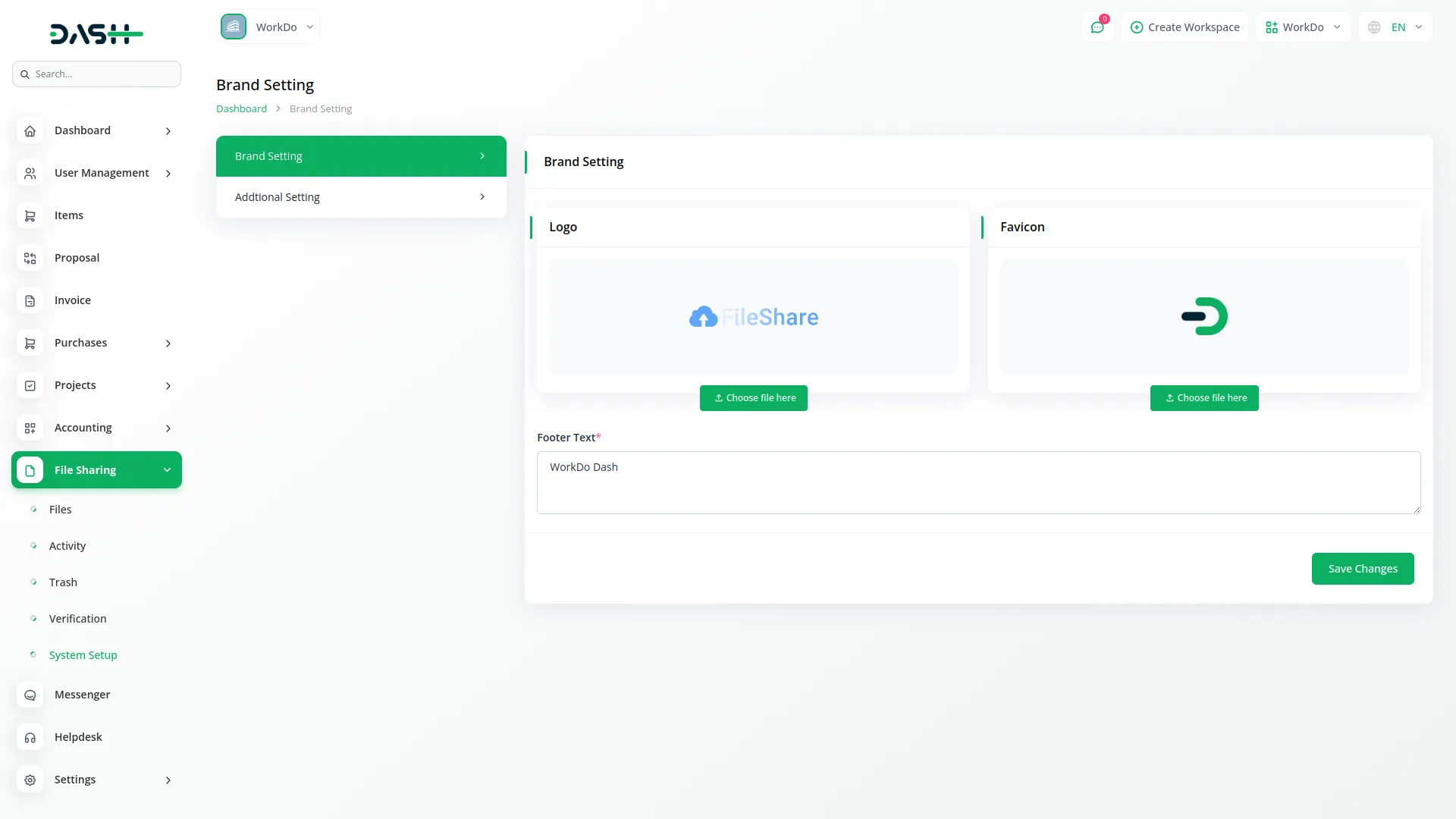Click the Proposal sidebar icon

(x=30, y=259)
